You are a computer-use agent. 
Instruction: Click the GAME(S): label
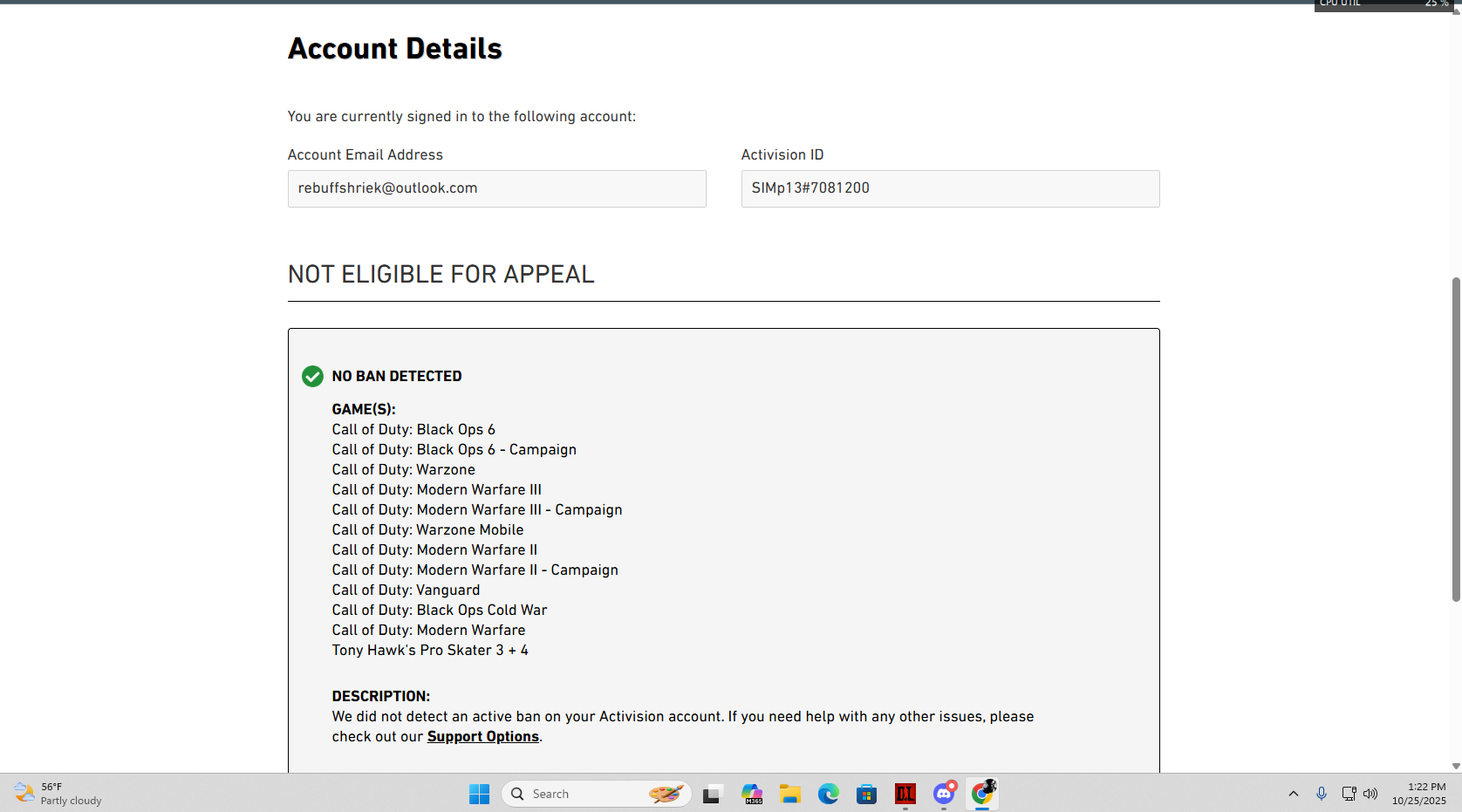tap(364, 409)
